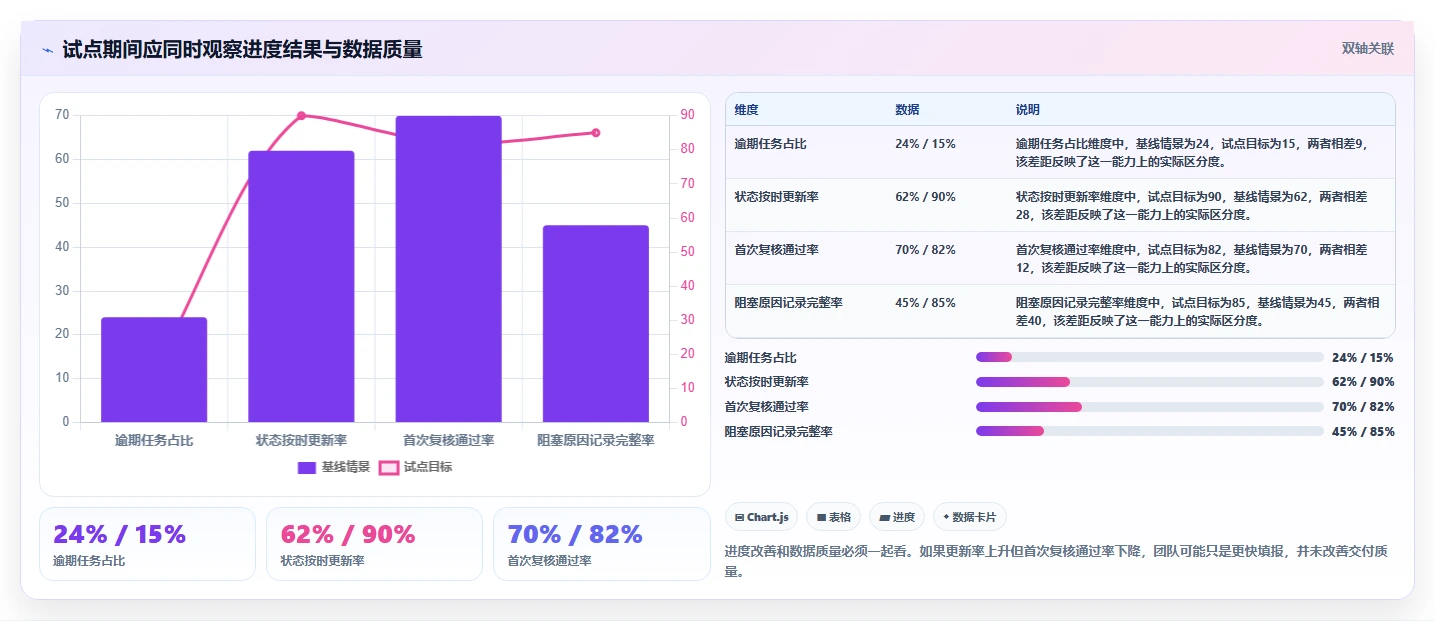Toggle the 基线情景 legend swatch
This screenshot has width=1435, height=621.
pyautogui.click(x=307, y=467)
